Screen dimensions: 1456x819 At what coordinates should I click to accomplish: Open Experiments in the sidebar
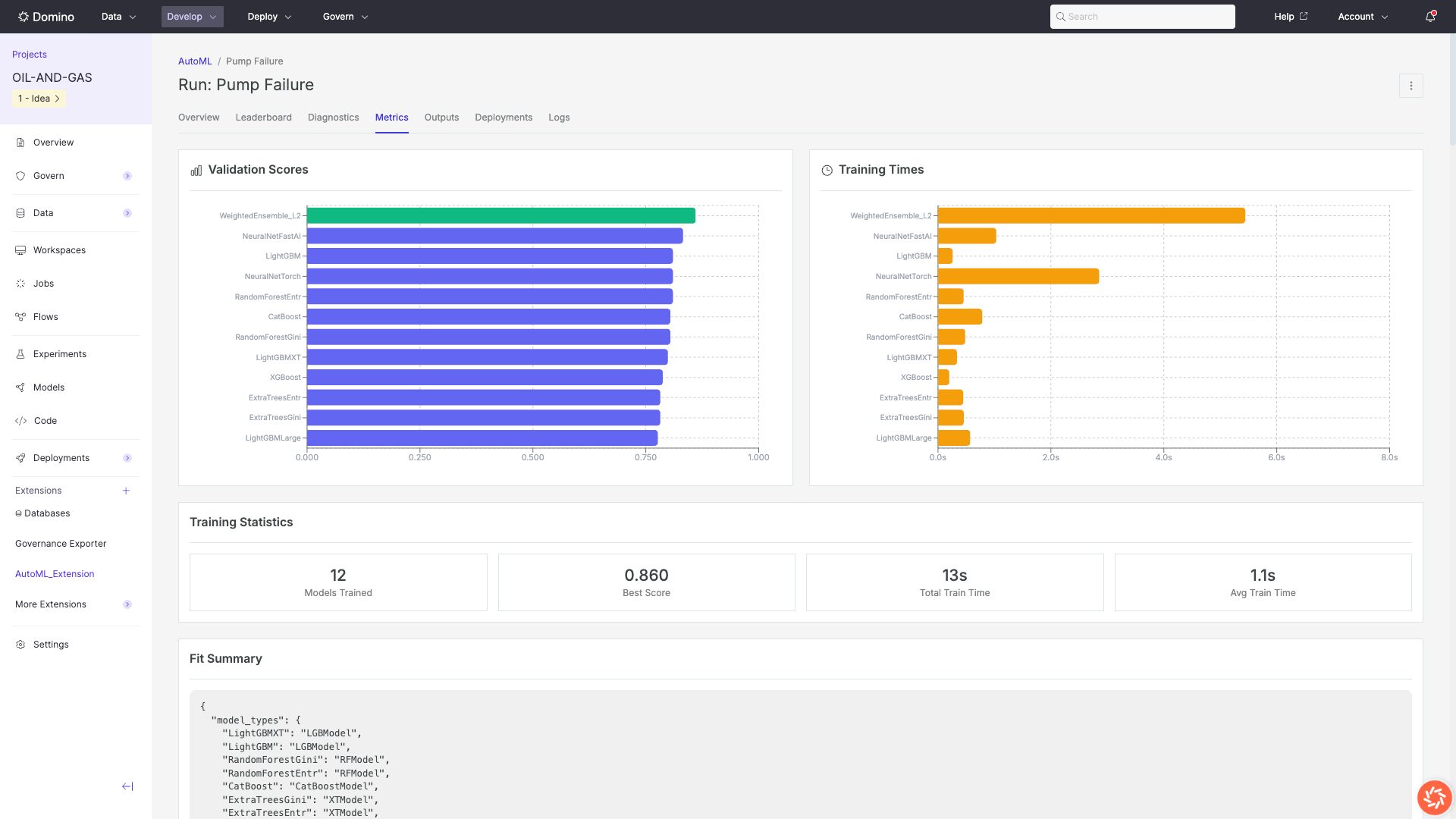(x=60, y=354)
